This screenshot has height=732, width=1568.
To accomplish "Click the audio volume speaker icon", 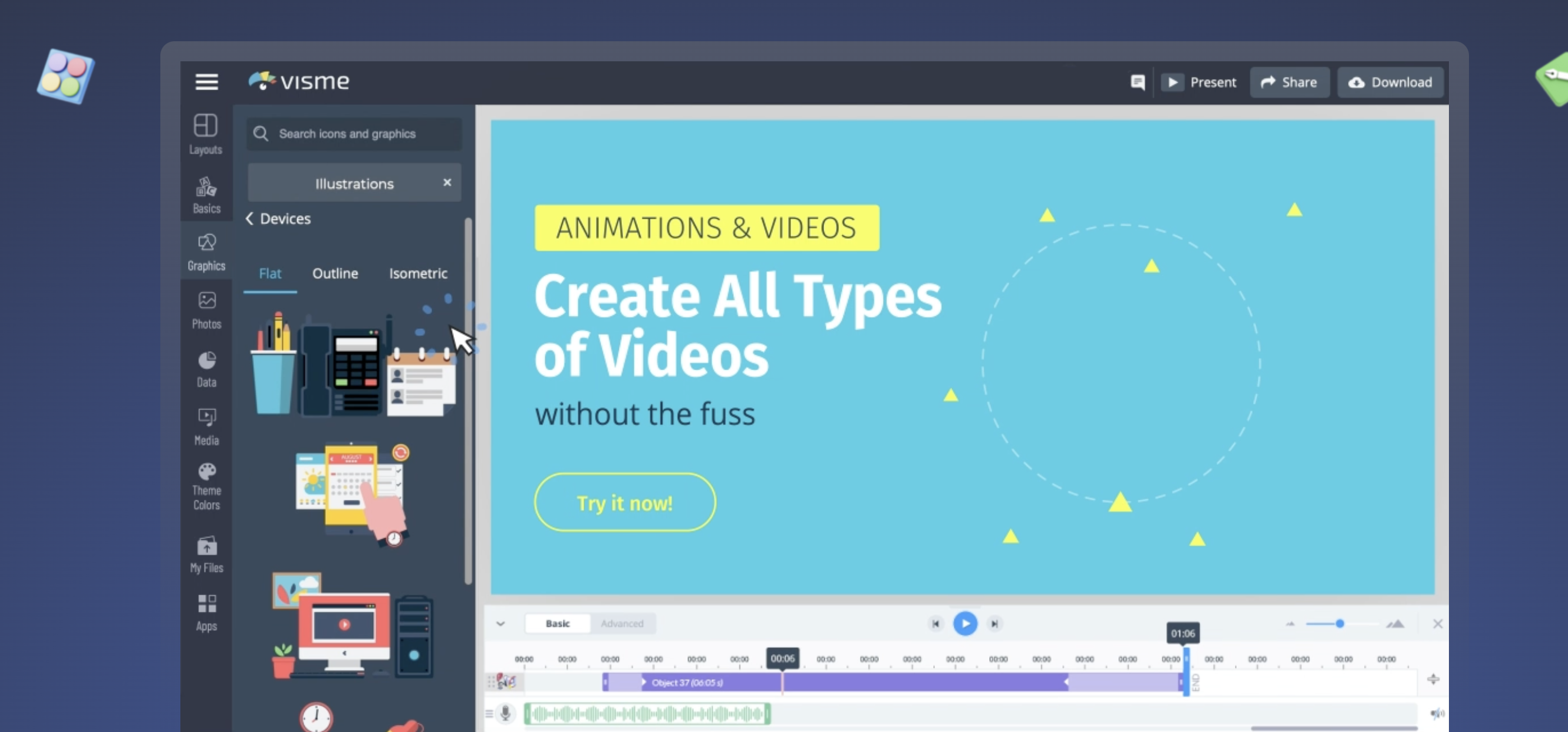I will click(1437, 713).
